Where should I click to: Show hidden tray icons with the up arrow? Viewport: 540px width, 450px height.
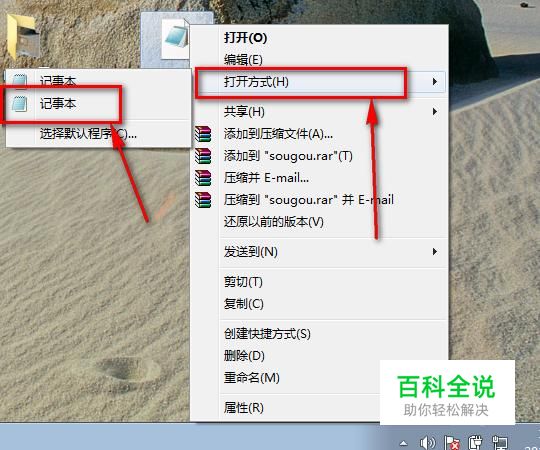pos(404,443)
